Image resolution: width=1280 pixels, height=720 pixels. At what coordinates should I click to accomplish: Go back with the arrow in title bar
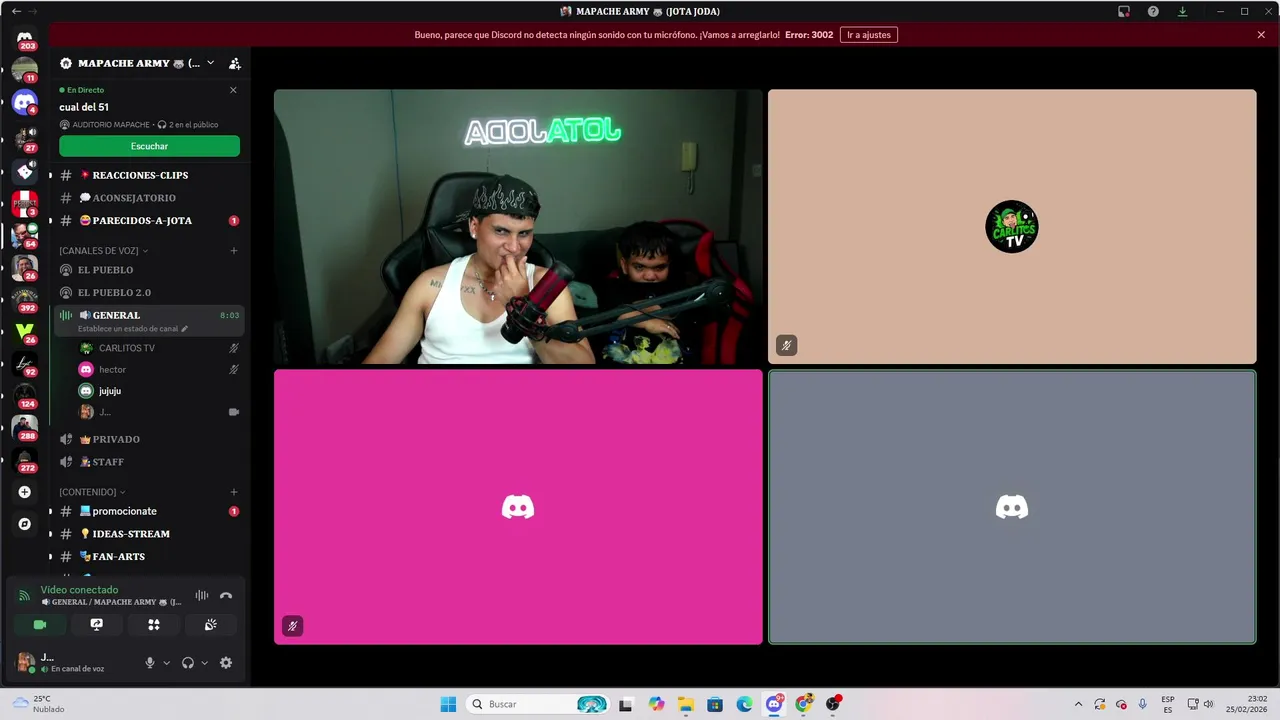(x=16, y=11)
